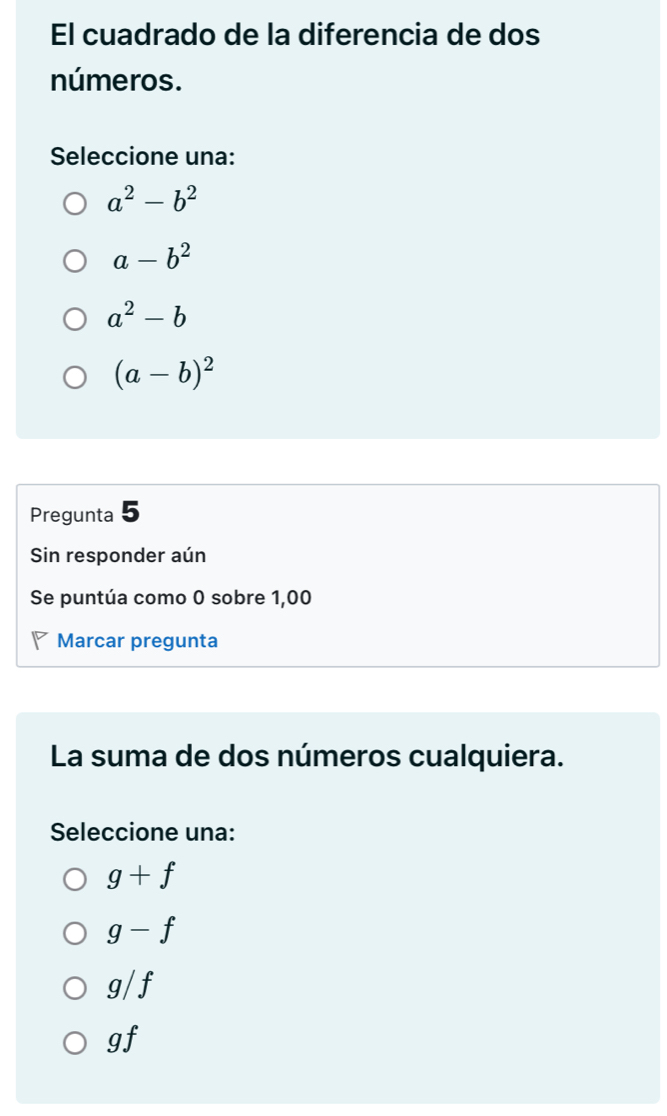Choose the g + f radio option
Image resolution: width=667 pixels, height=1116 pixels.
click(76, 879)
